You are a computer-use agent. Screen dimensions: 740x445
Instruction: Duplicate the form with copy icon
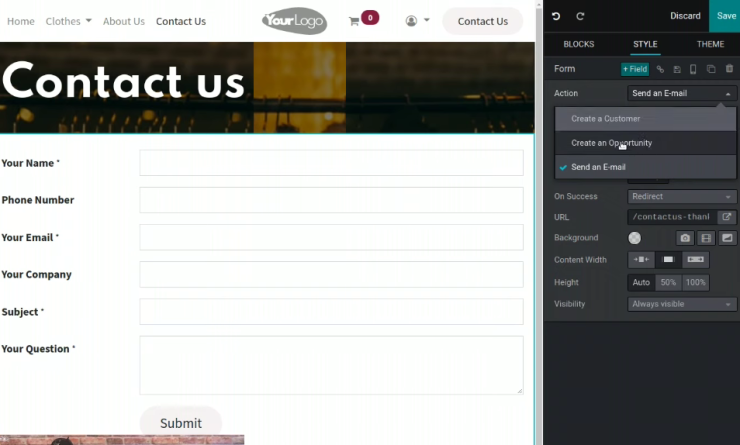coord(711,69)
